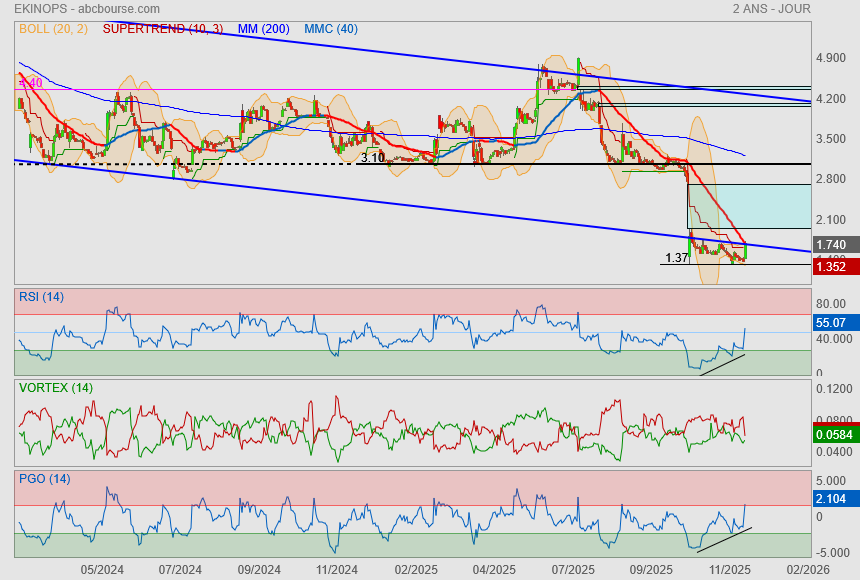The width and height of the screenshot is (860, 580).
Task: Click the RSI (14) panel title
Action: pyautogui.click(x=41, y=296)
